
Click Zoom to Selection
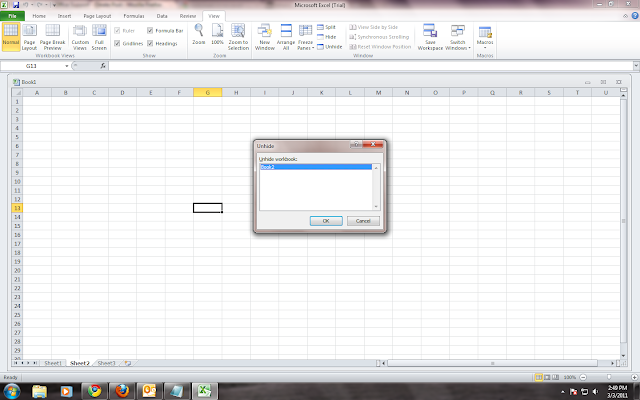pyautogui.click(x=238, y=37)
